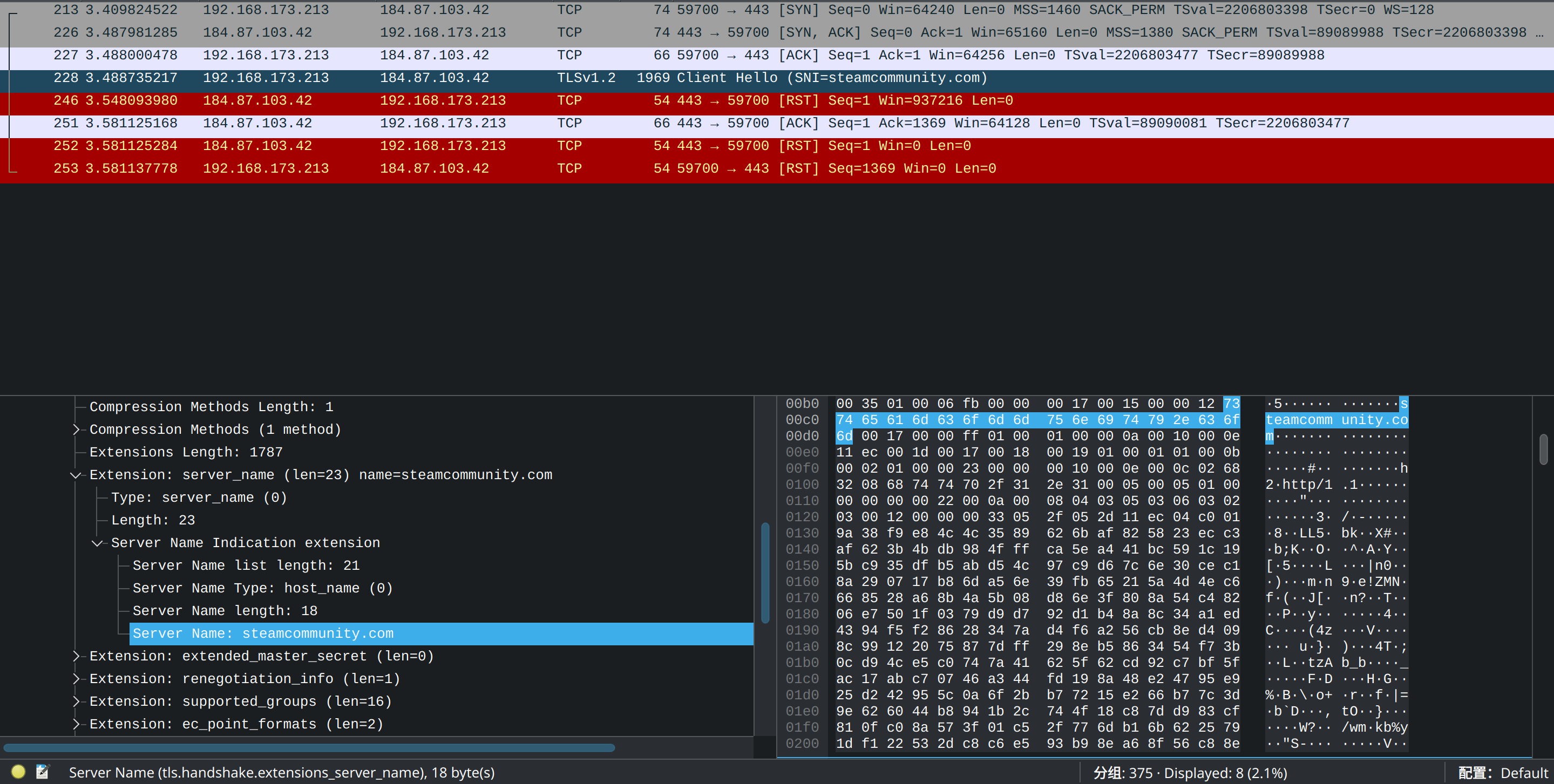
Task: Click the packet details vertical scrollbar
Action: pyautogui.click(x=765, y=573)
